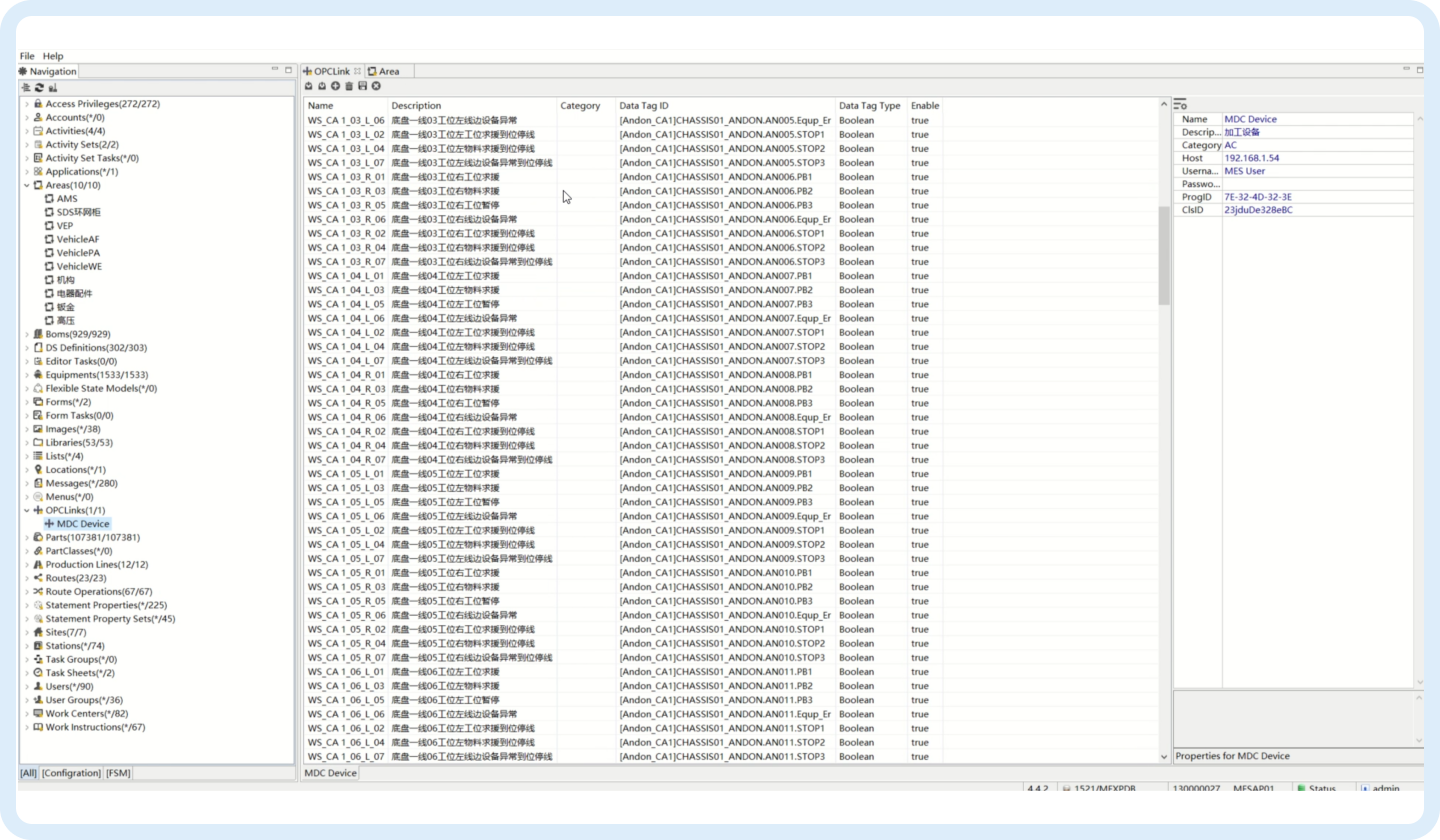This screenshot has width=1440, height=840.
Task: Collapse the Areas tree node
Action: point(26,185)
